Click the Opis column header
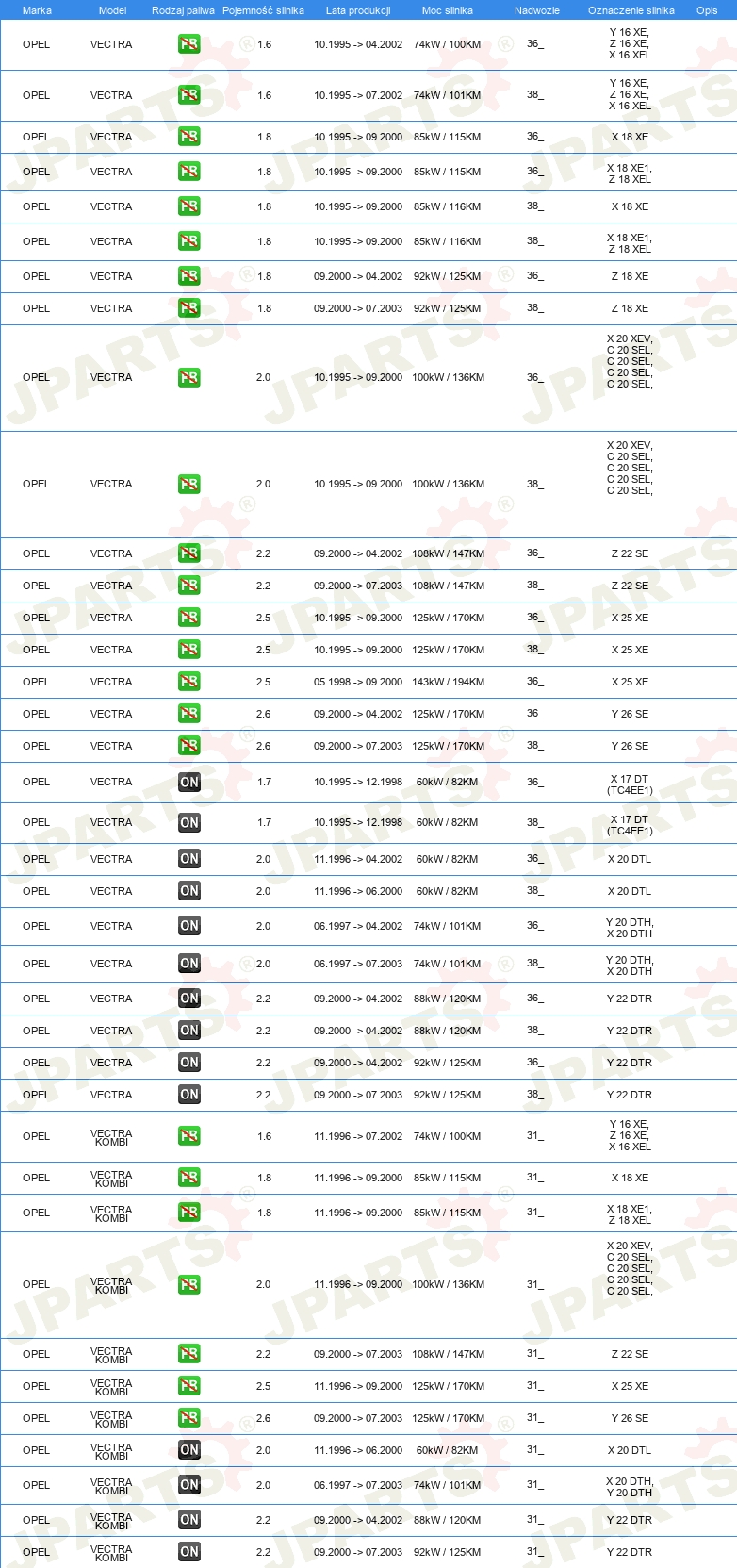737x1568 pixels. (707, 10)
